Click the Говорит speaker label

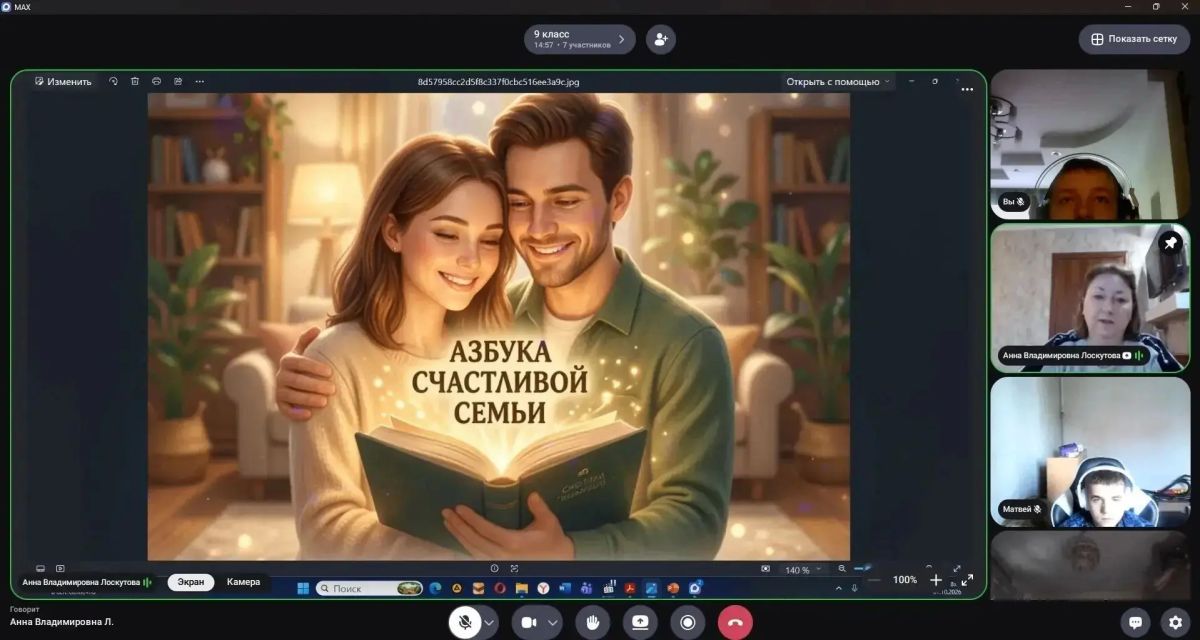point(25,609)
